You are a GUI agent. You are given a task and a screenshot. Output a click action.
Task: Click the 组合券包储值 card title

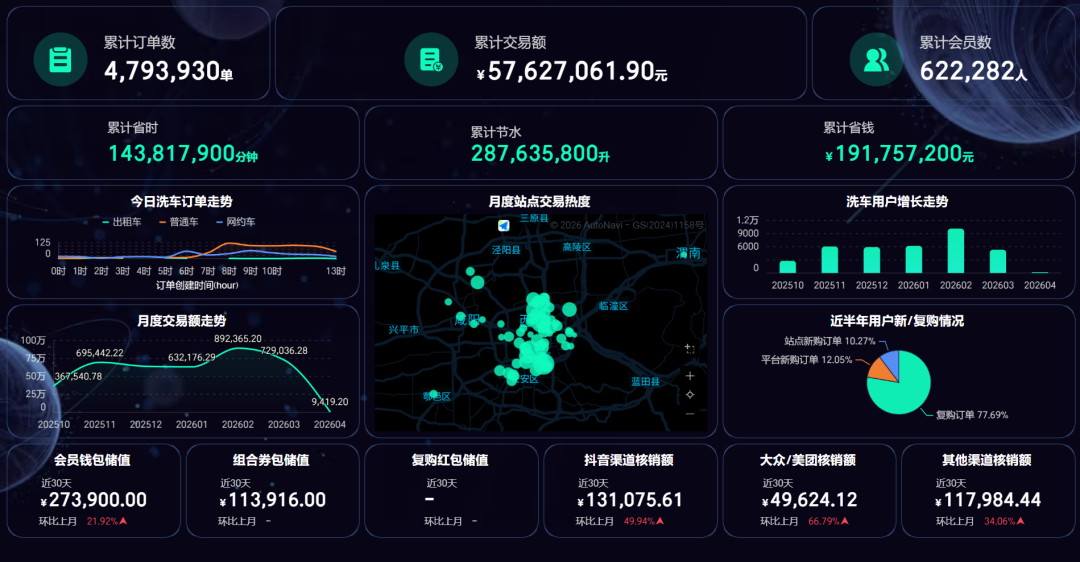pos(271,459)
